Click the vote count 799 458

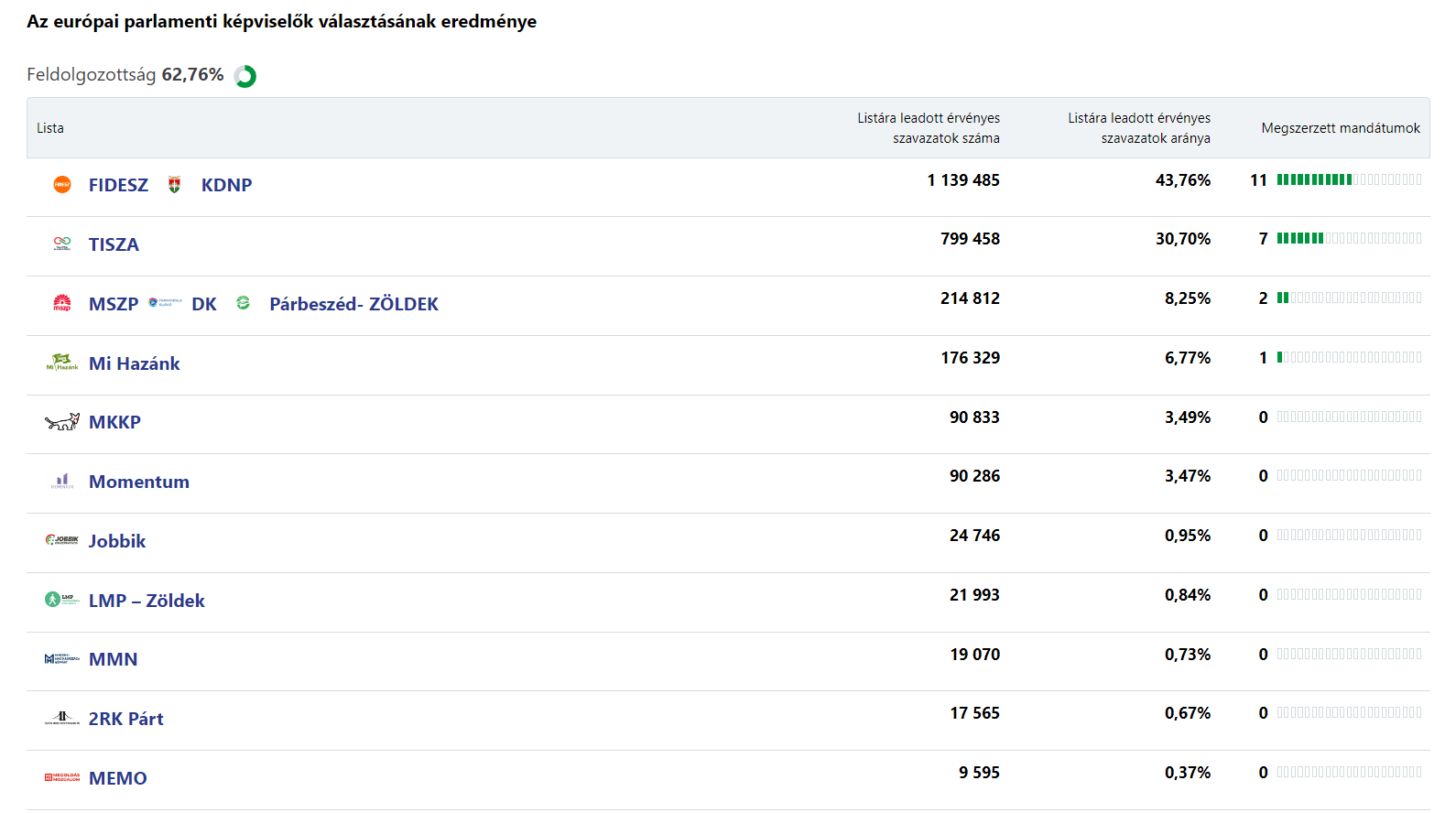click(x=970, y=239)
